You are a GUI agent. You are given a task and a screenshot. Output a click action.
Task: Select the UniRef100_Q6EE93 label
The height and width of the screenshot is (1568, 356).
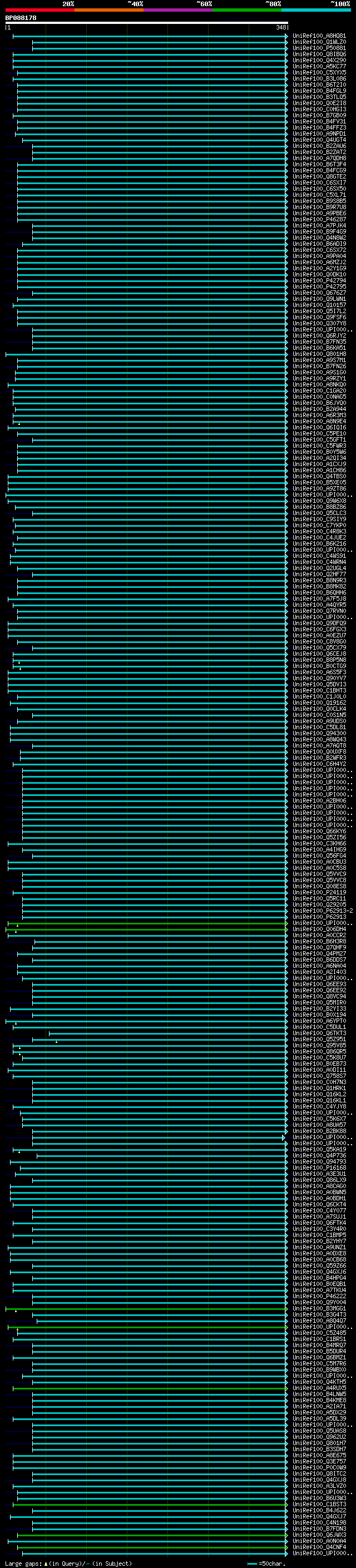point(319,983)
